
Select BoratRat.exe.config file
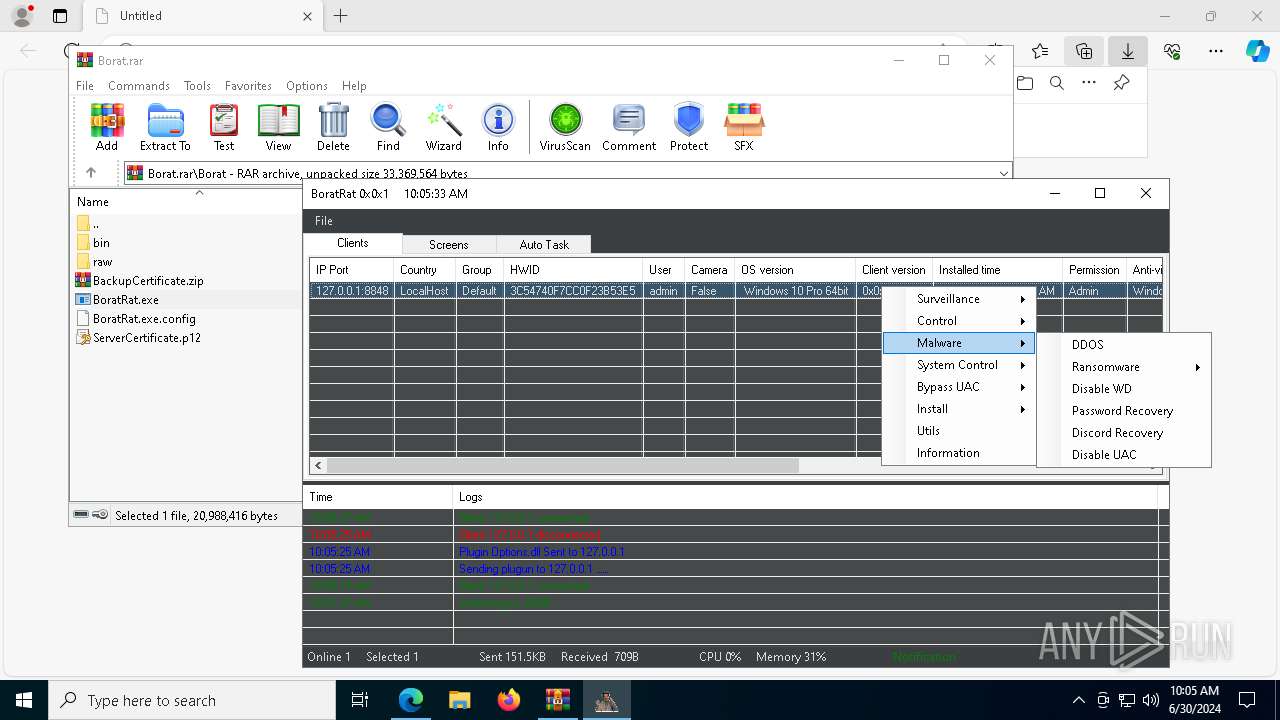135,319
